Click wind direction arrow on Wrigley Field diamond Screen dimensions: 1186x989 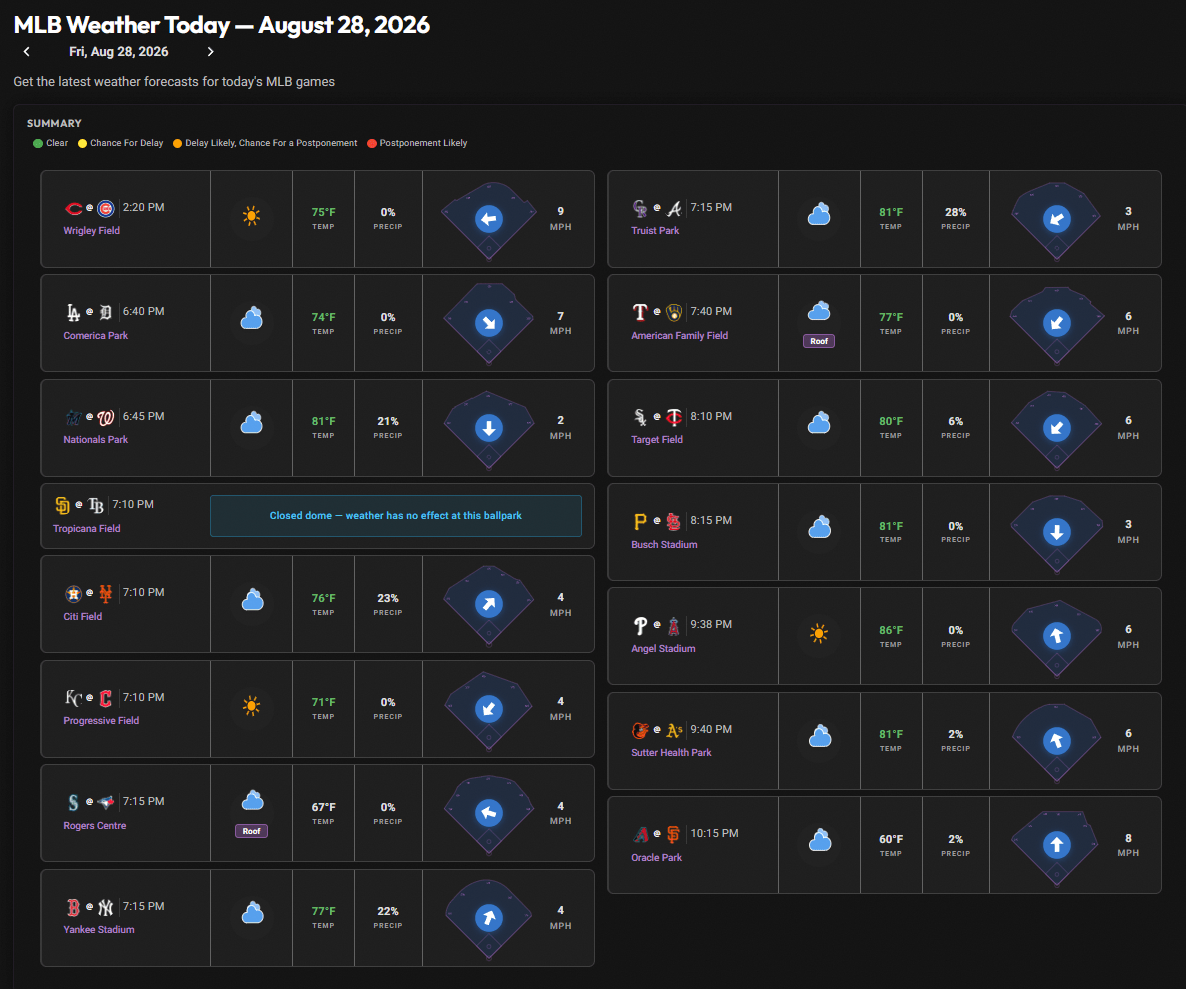489,219
